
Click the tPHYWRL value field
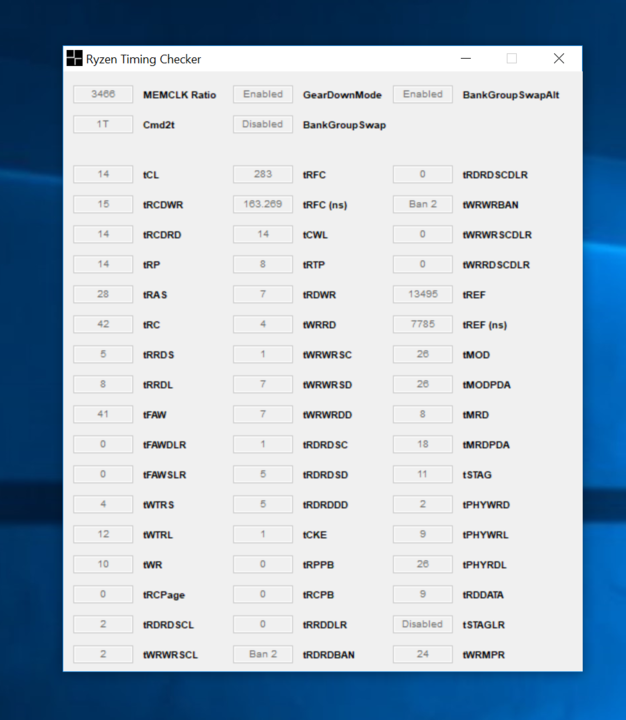click(x=423, y=534)
